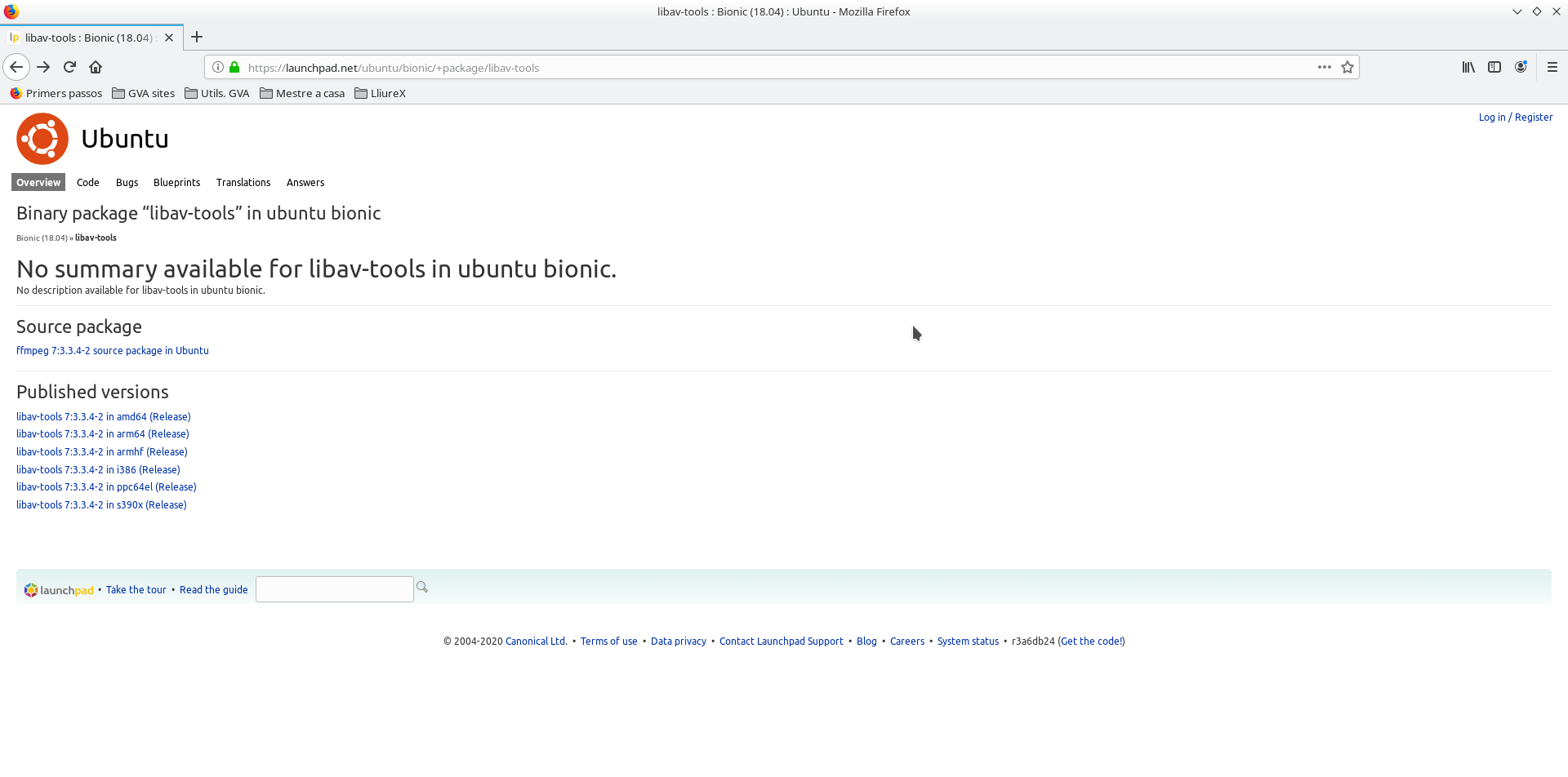Toggle the sidebar icon

pyautogui.click(x=1494, y=67)
